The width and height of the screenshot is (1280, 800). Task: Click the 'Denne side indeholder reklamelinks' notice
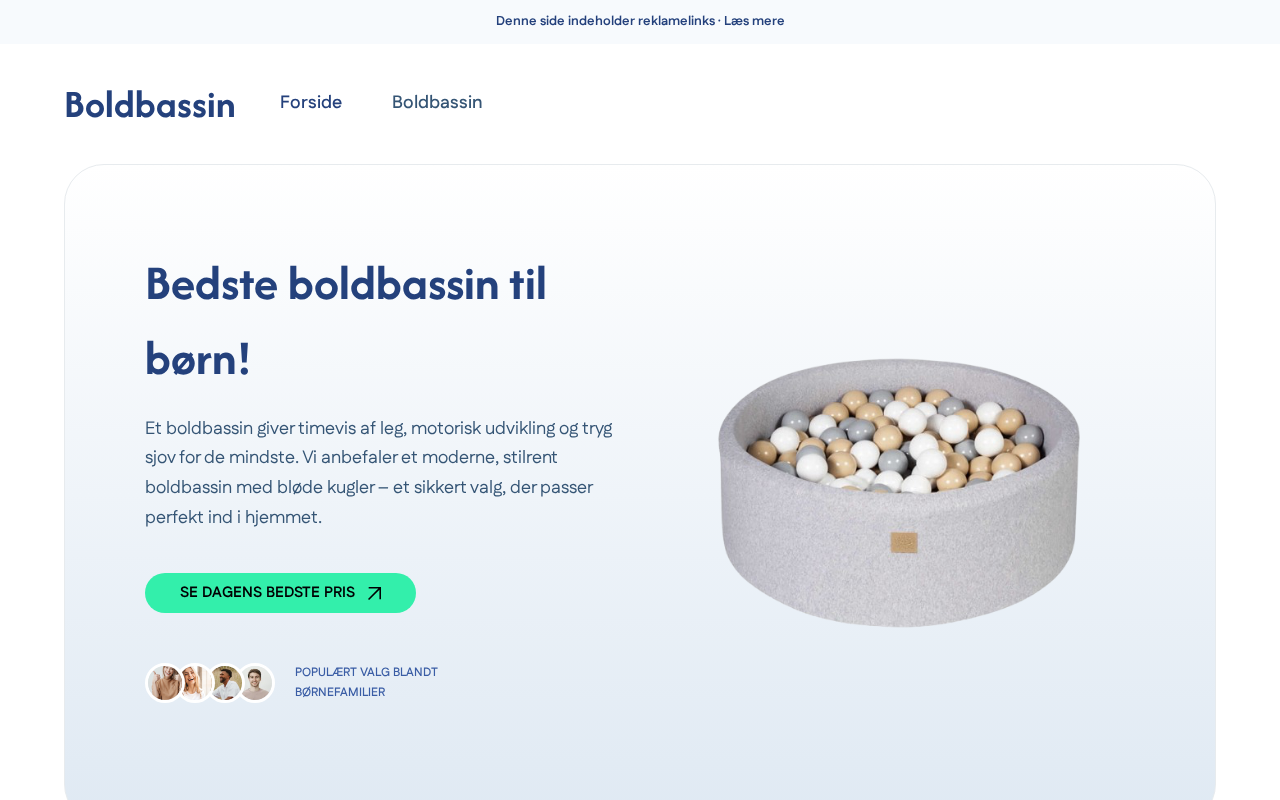coord(605,21)
